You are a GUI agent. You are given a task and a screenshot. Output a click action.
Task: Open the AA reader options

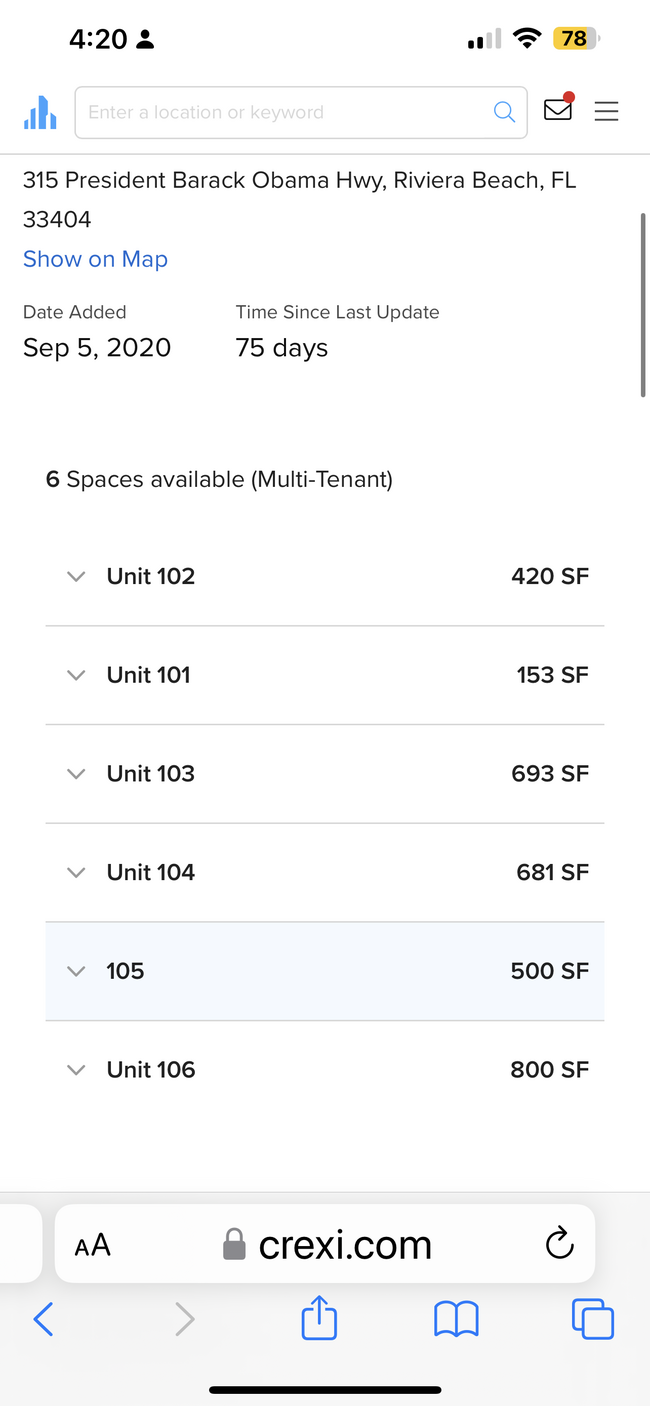click(92, 1246)
